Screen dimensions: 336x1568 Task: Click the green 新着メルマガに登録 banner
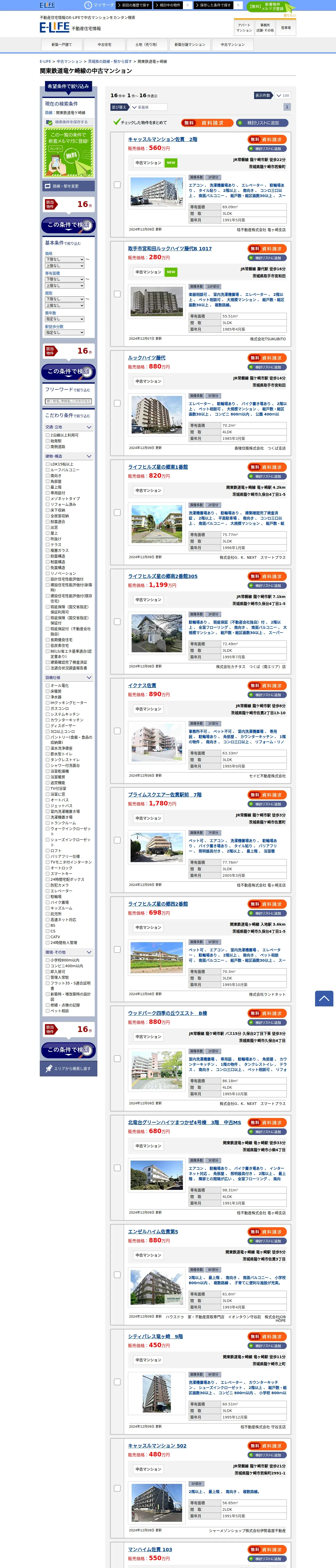point(68,153)
